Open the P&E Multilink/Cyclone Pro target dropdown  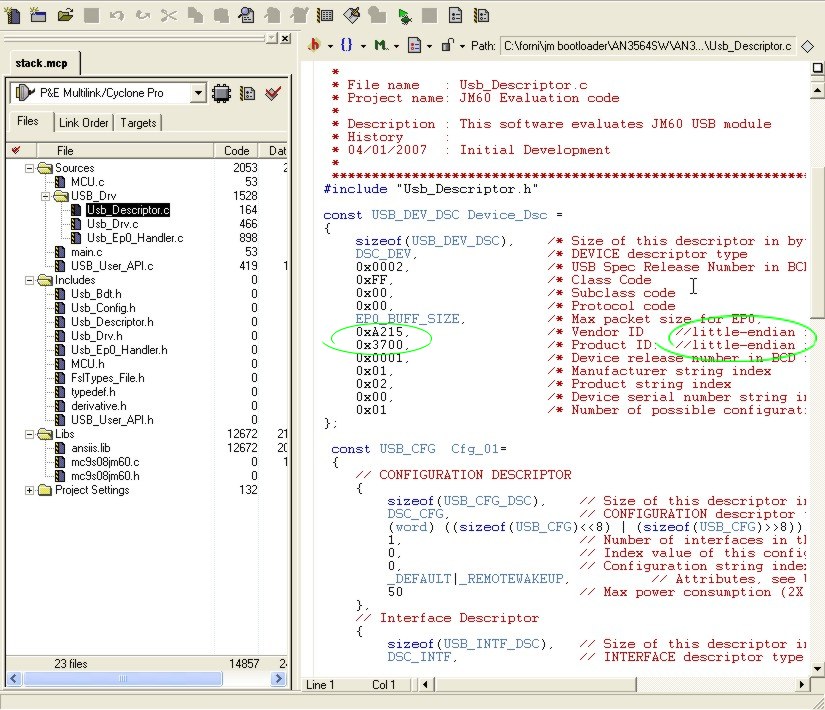coord(199,92)
